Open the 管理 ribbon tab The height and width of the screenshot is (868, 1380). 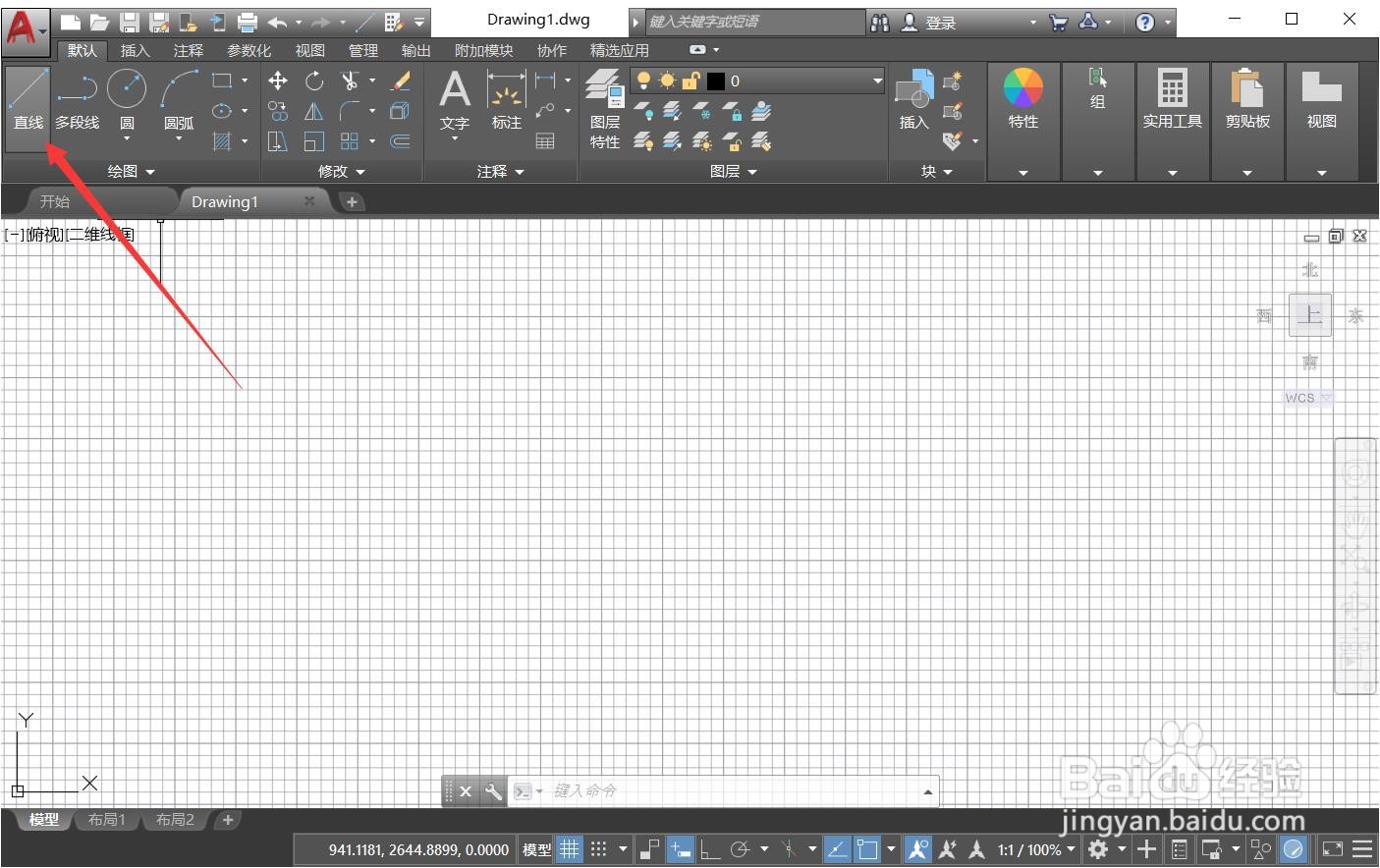[362, 50]
